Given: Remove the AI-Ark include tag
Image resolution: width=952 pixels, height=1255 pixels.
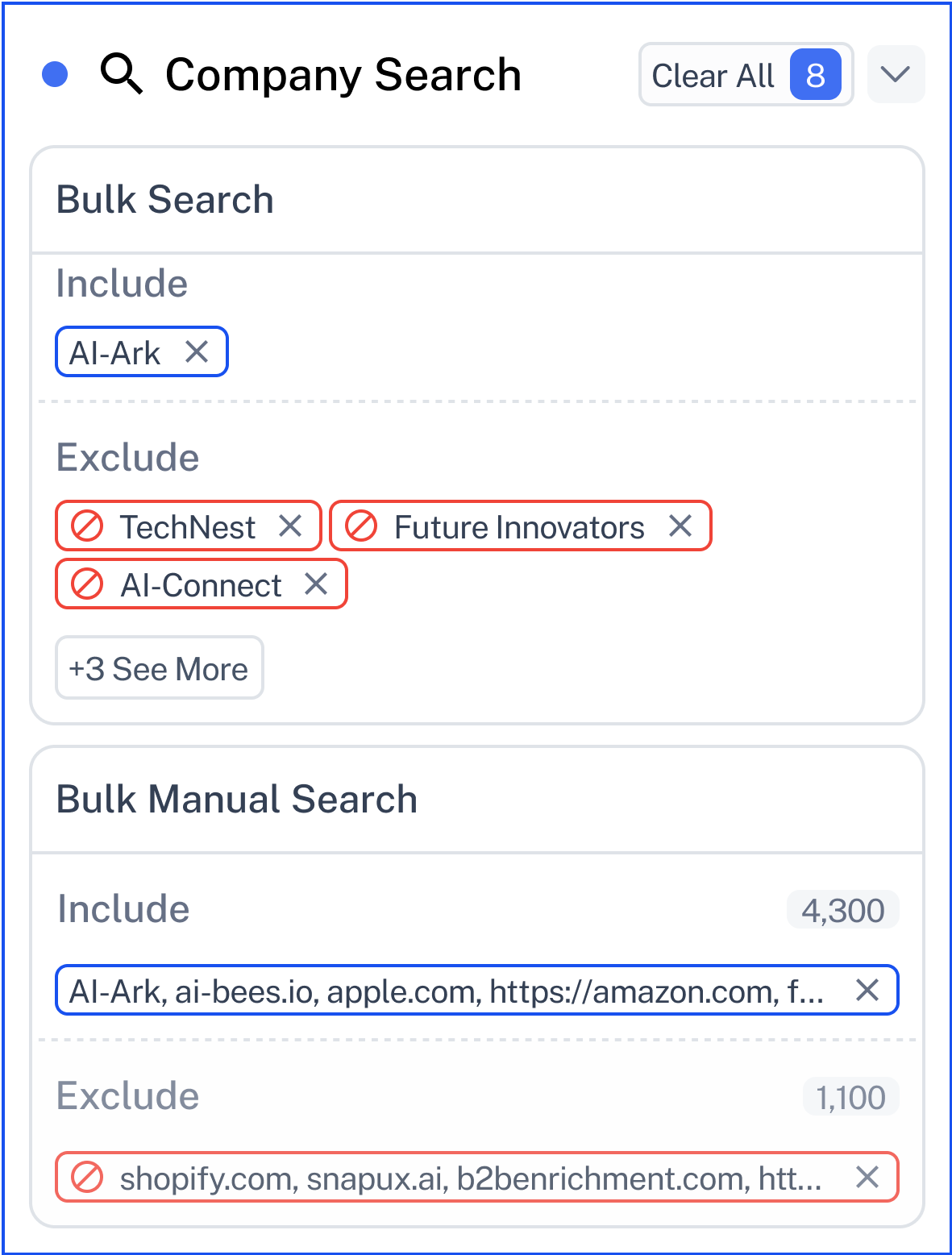Looking at the screenshot, I should (197, 351).
